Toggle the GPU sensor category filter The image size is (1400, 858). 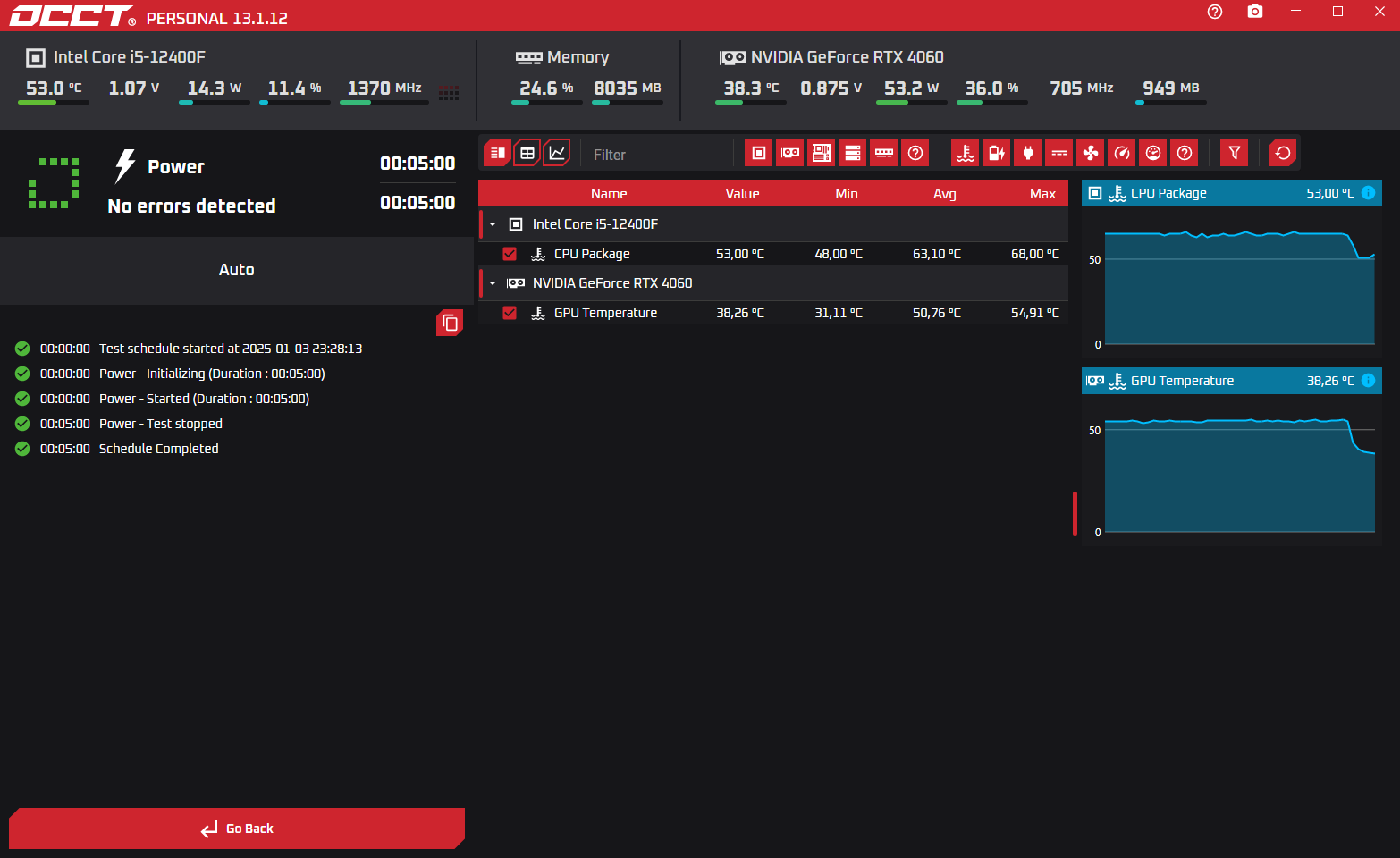tap(790, 153)
